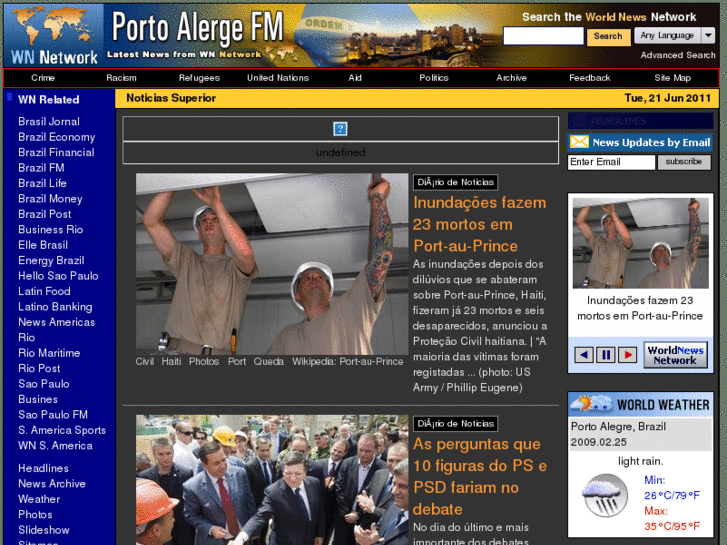Open the Rio Maritime link

click(49, 353)
